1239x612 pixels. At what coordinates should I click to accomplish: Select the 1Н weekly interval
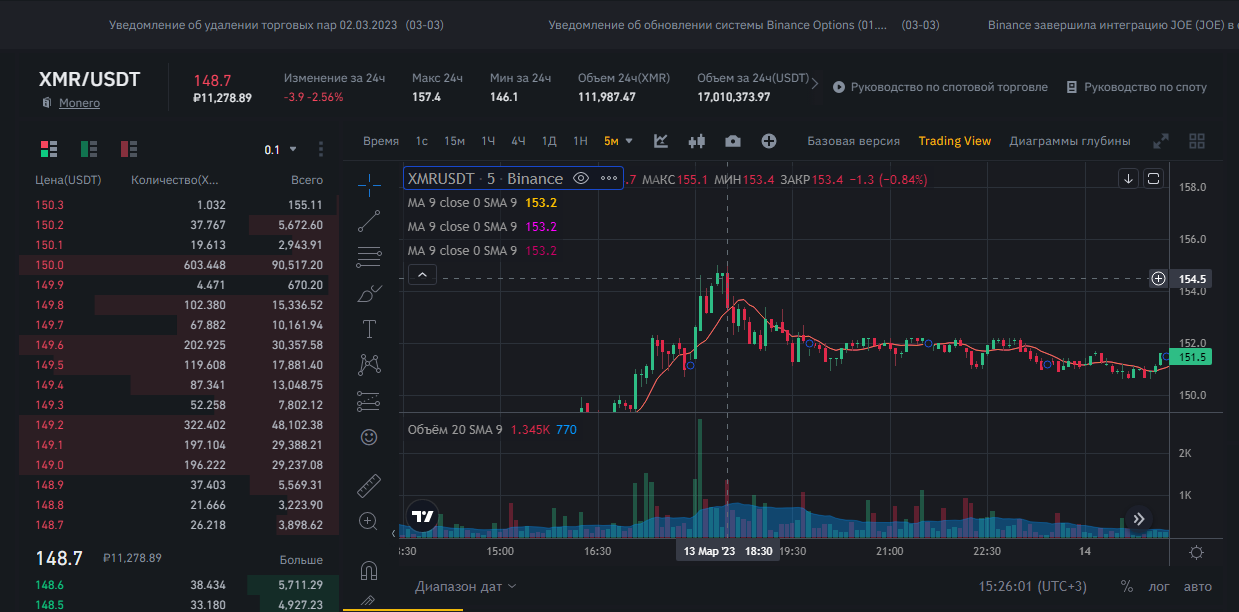tap(580, 141)
